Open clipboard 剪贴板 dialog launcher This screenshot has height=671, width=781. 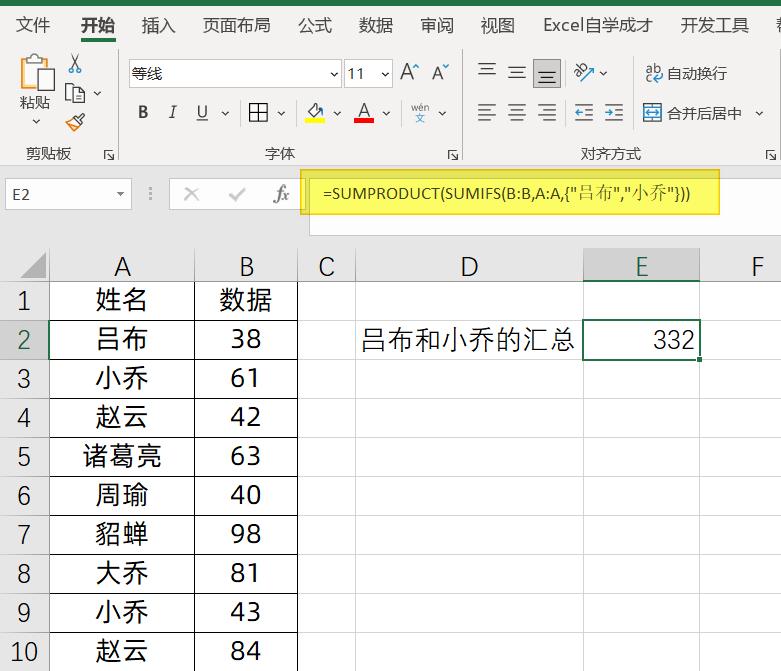(109, 155)
